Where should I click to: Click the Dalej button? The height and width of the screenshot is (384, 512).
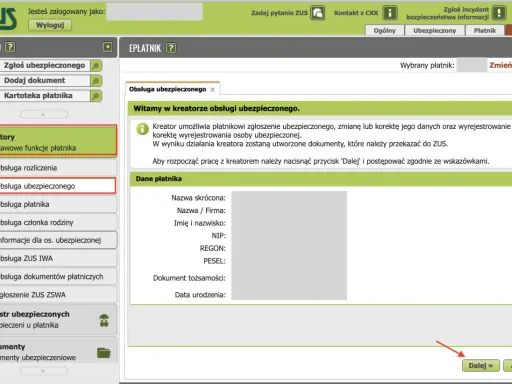tap(481, 365)
